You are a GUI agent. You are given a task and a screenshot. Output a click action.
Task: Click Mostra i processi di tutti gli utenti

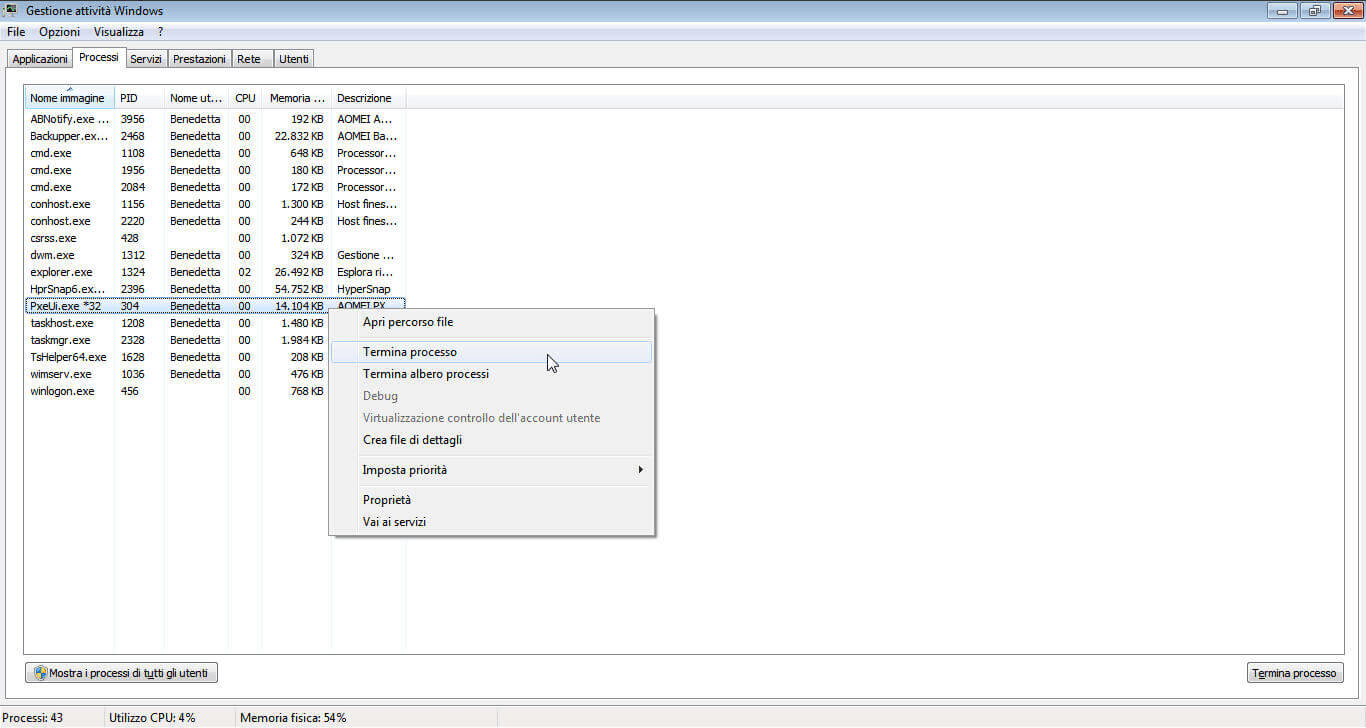121,673
